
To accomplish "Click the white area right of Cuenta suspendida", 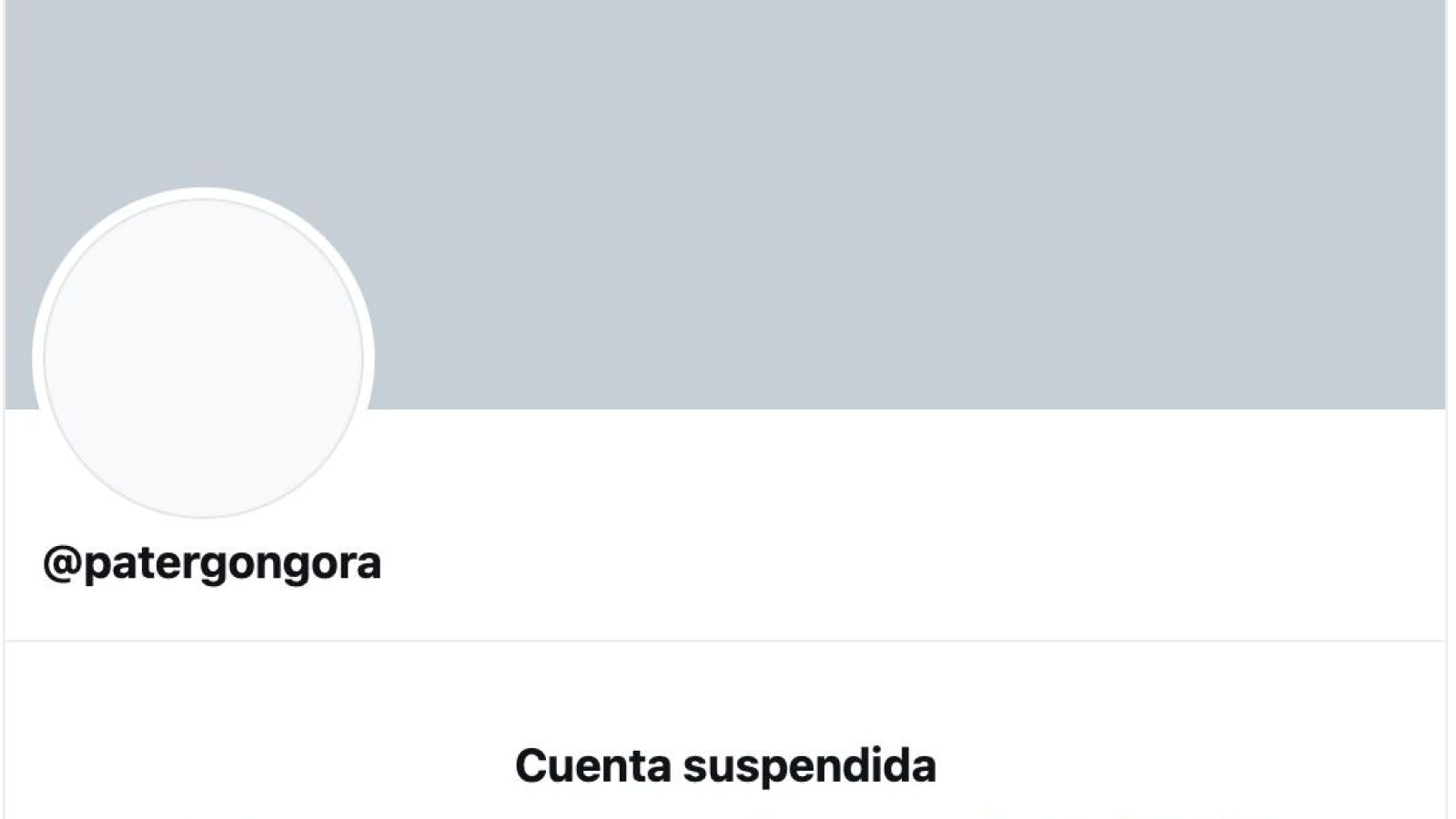I will click(1191, 765).
